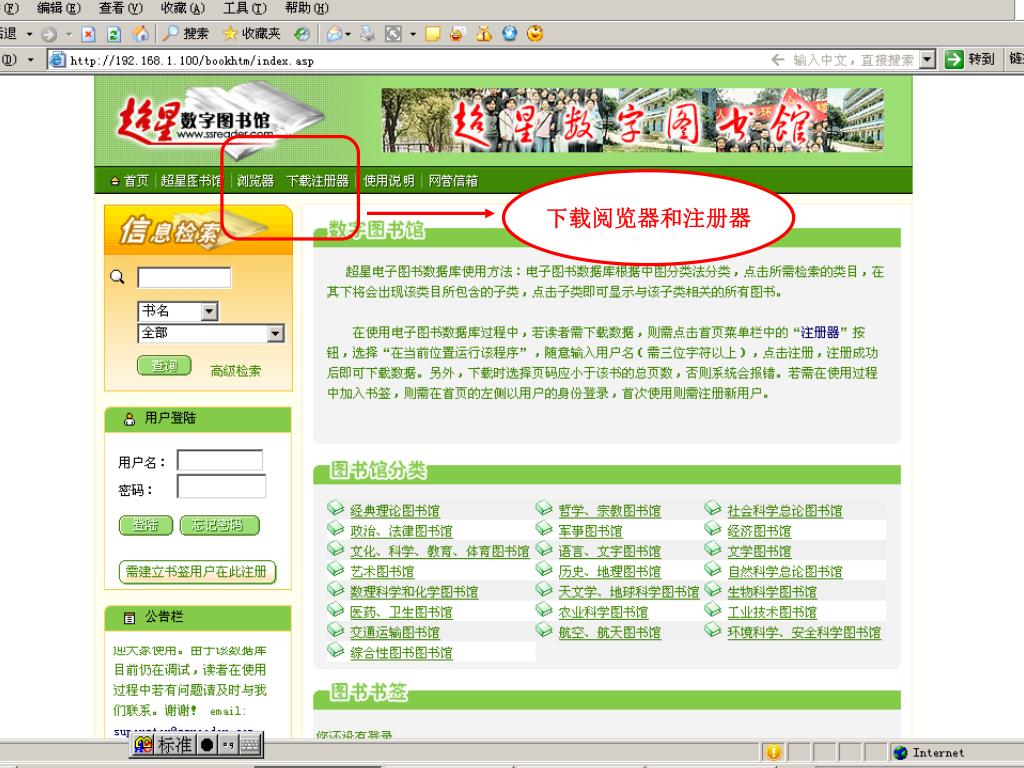Go to the browser Home icon

pos(141,34)
